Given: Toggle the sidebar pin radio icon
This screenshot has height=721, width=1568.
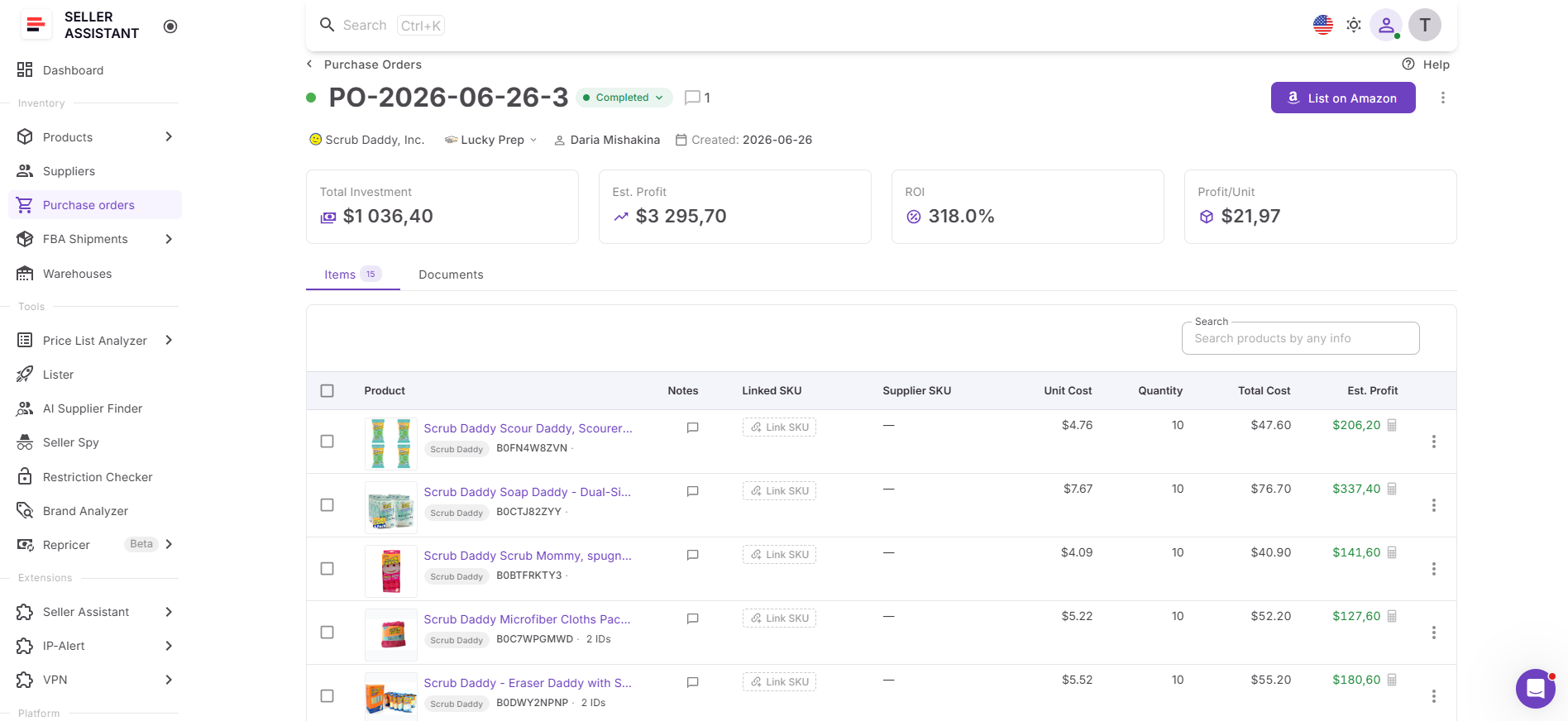Looking at the screenshot, I should pos(170,26).
